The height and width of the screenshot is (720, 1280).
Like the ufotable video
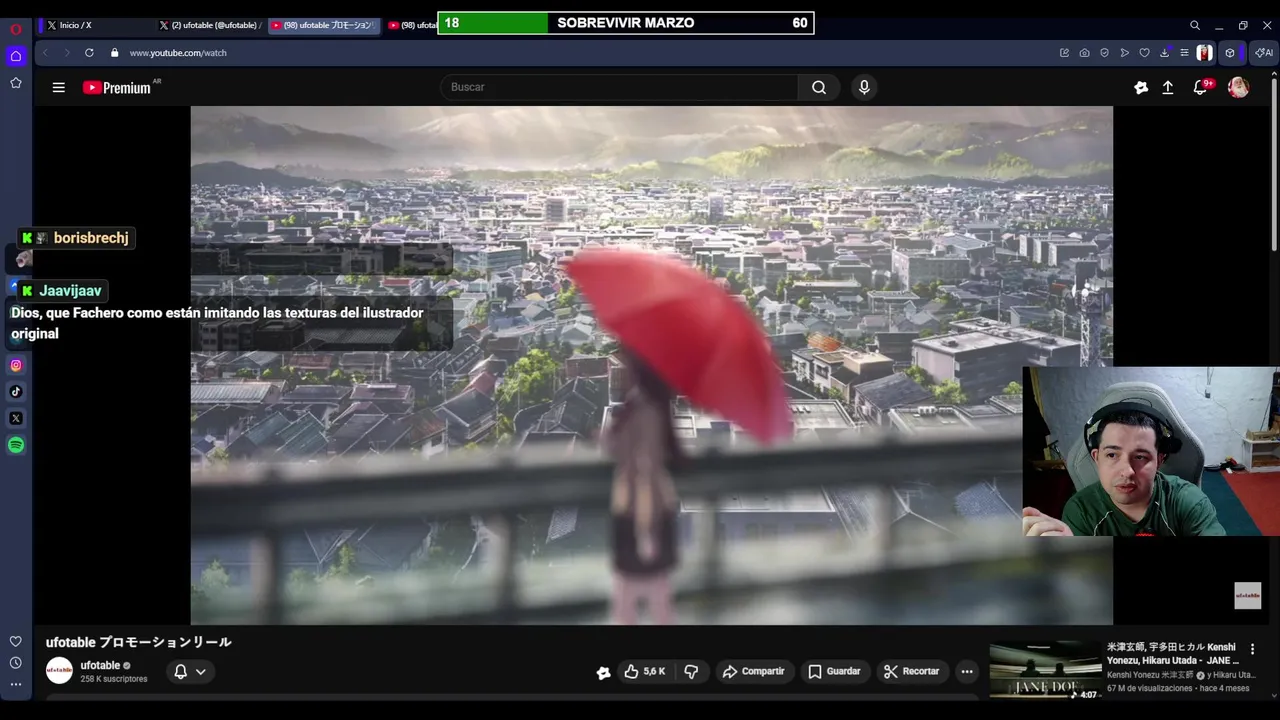pyautogui.click(x=644, y=671)
